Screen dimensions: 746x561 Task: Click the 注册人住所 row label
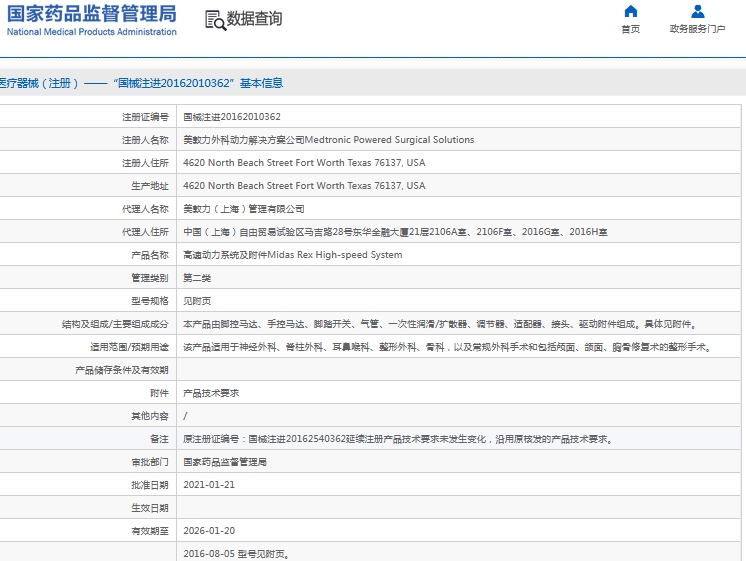point(145,163)
